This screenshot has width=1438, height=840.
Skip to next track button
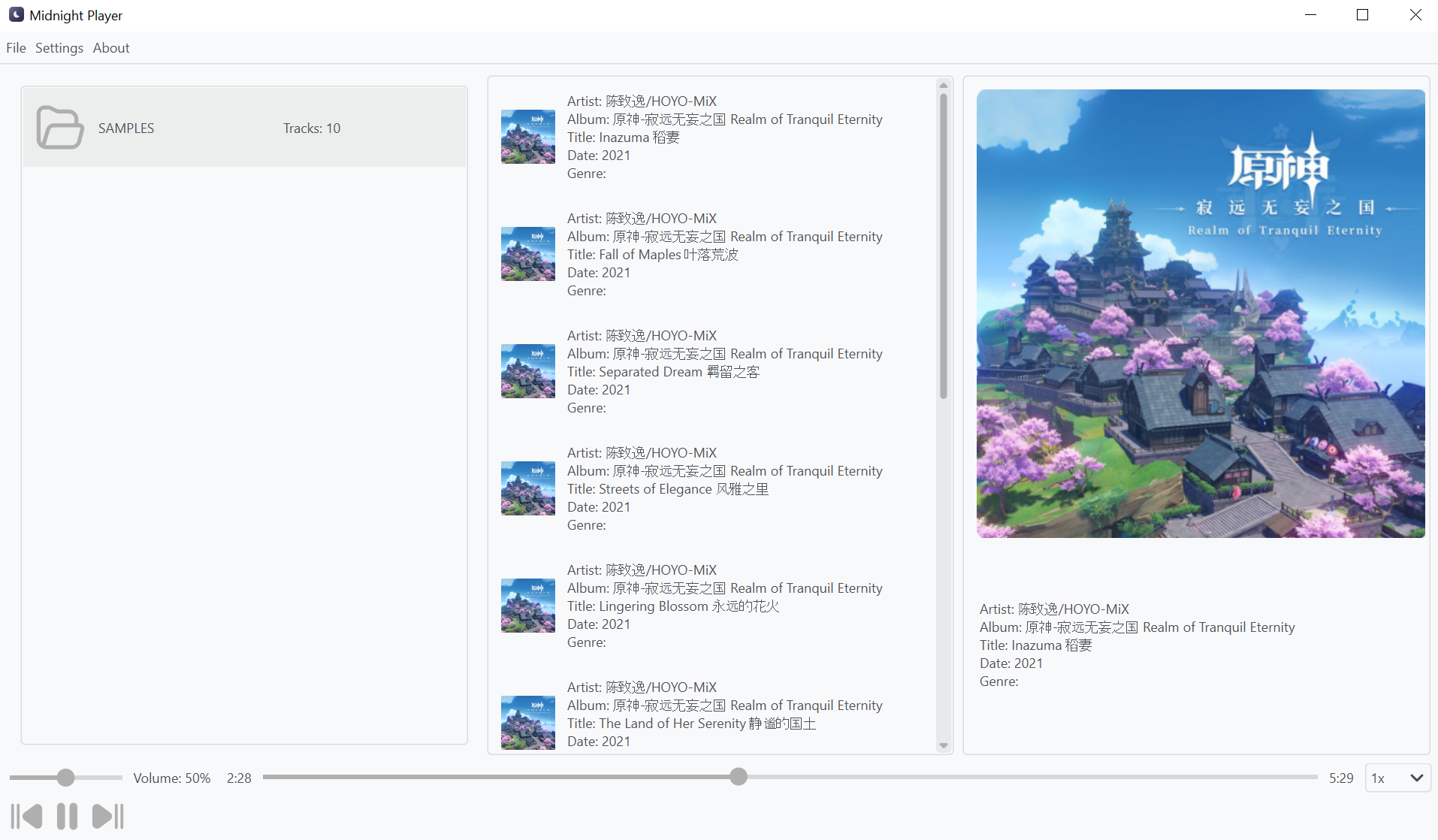[x=108, y=816]
